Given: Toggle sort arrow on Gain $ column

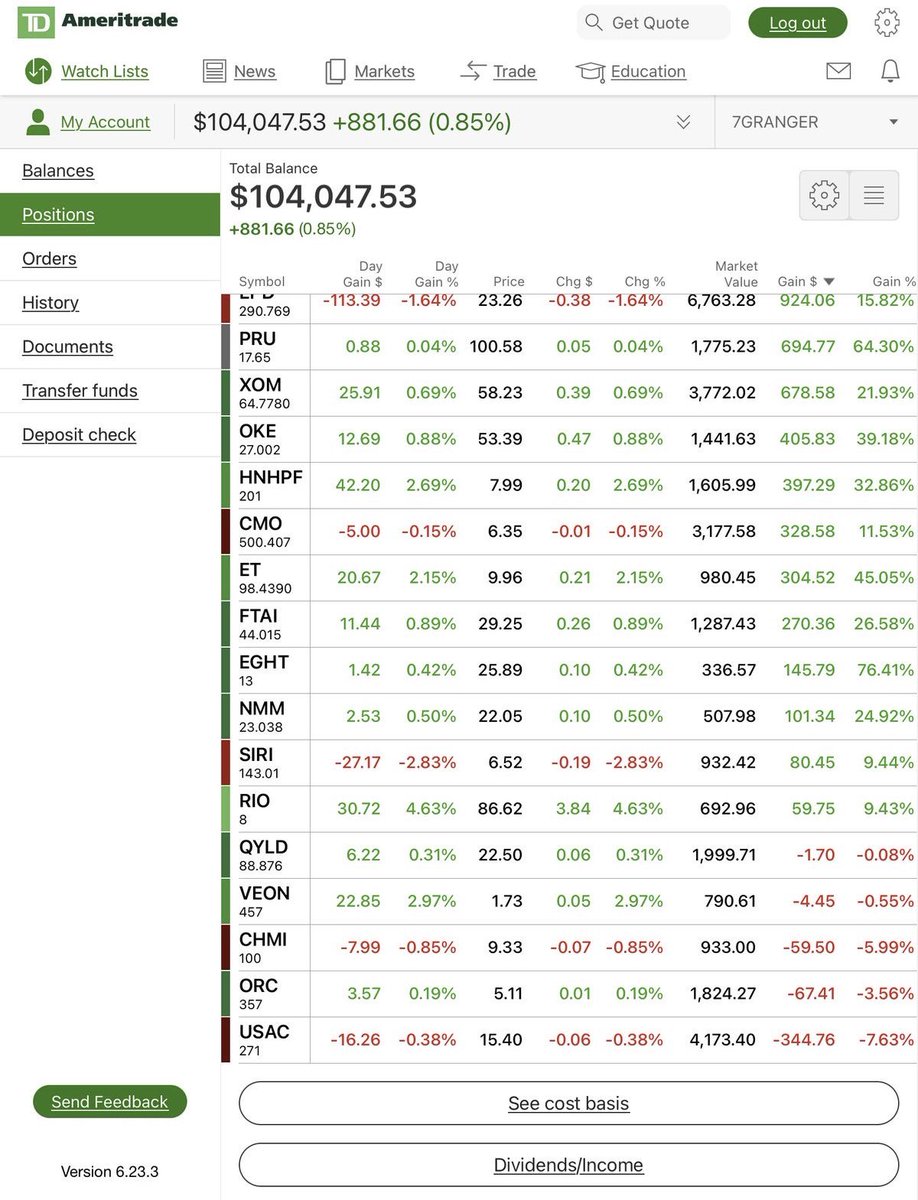Looking at the screenshot, I should coord(829,282).
